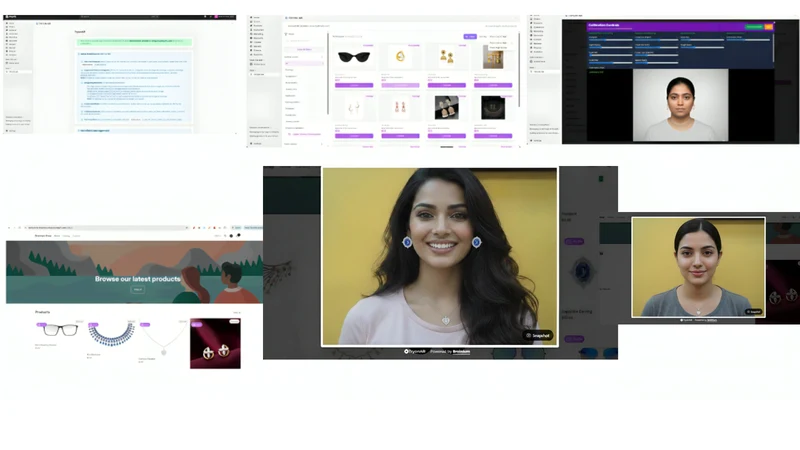Click the green button in the Calibration Controls header
This screenshot has height=450, width=800.
pos(754,27)
